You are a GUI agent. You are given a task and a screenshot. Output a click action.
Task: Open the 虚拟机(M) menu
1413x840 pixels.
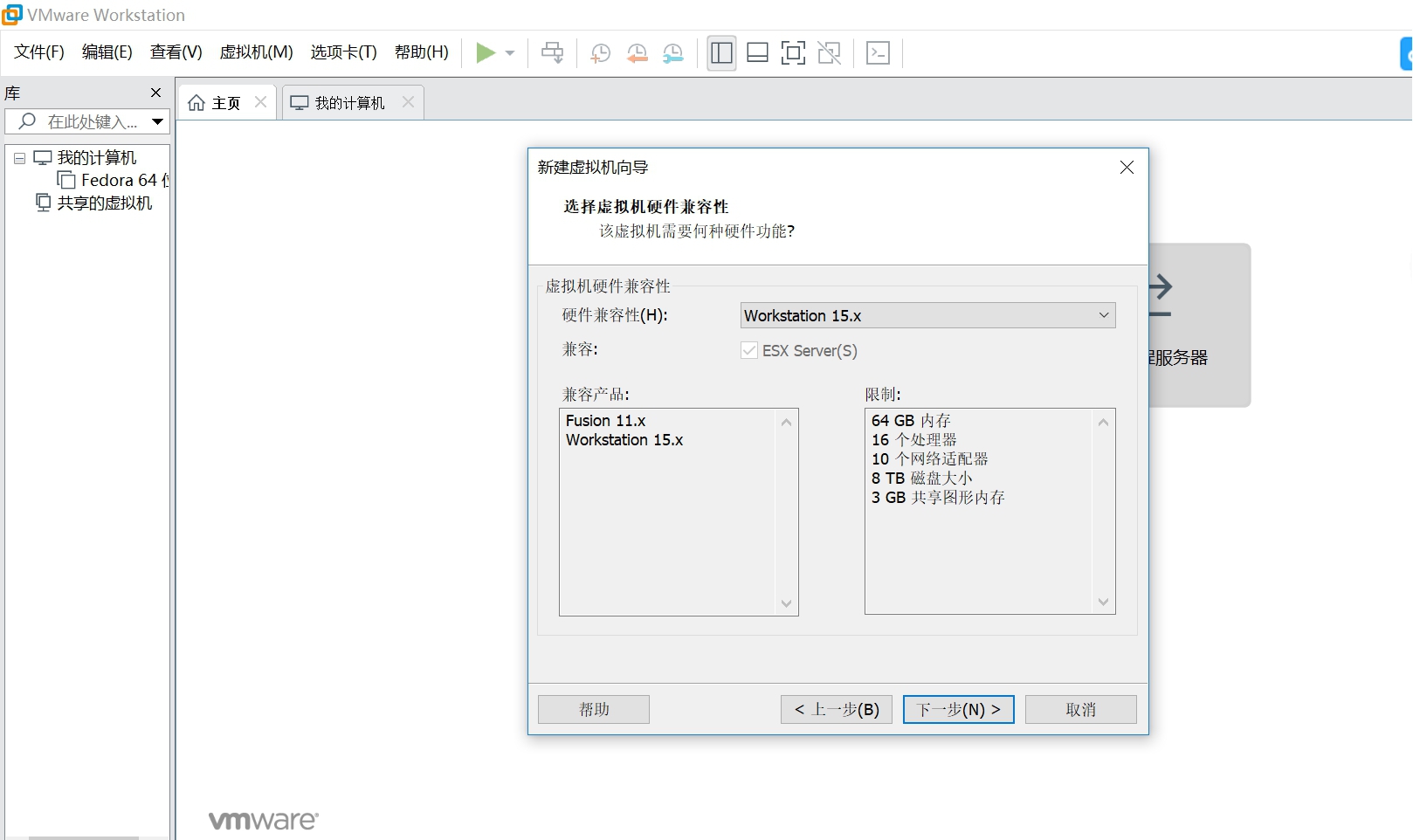256,52
